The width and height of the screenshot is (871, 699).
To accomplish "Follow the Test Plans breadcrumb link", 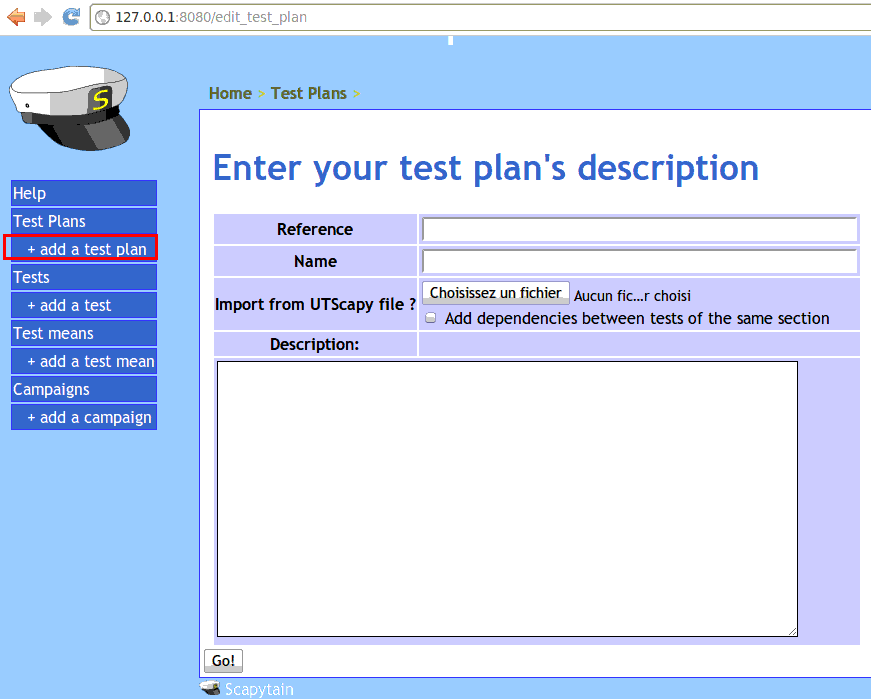I will pyautogui.click(x=308, y=93).
